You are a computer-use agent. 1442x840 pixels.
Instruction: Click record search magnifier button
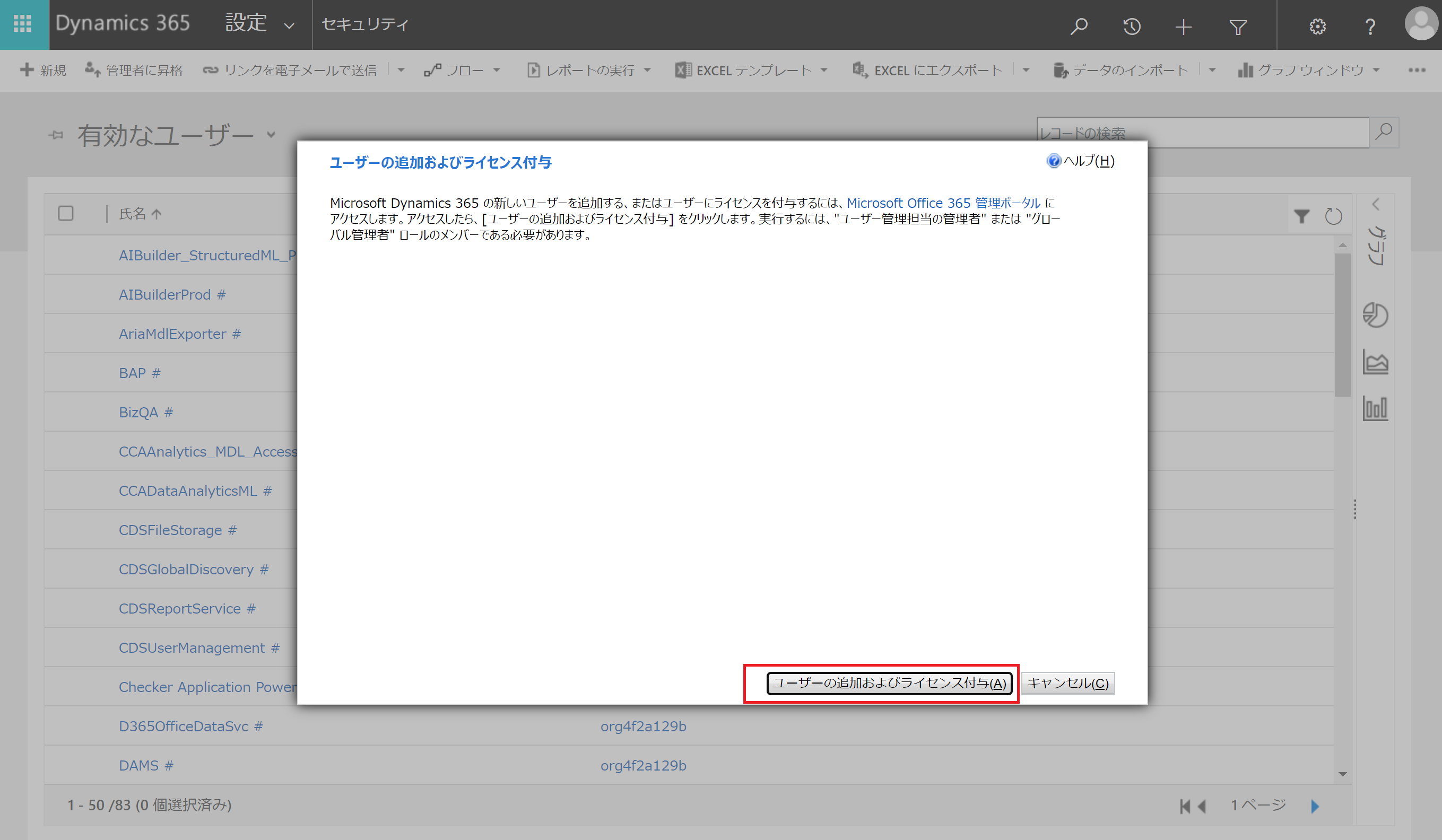click(x=1384, y=132)
